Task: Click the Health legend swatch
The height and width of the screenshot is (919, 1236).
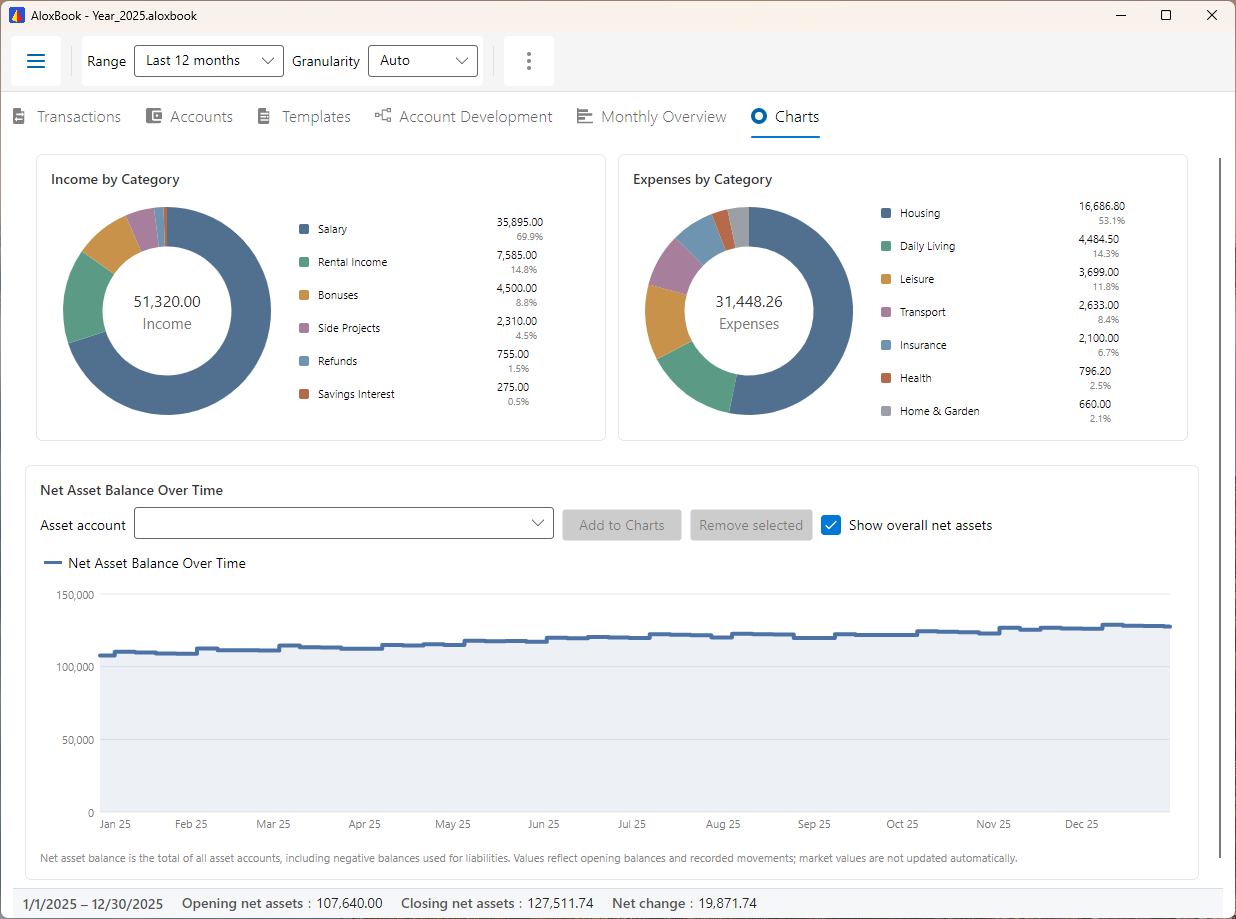Action: click(x=886, y=378)
